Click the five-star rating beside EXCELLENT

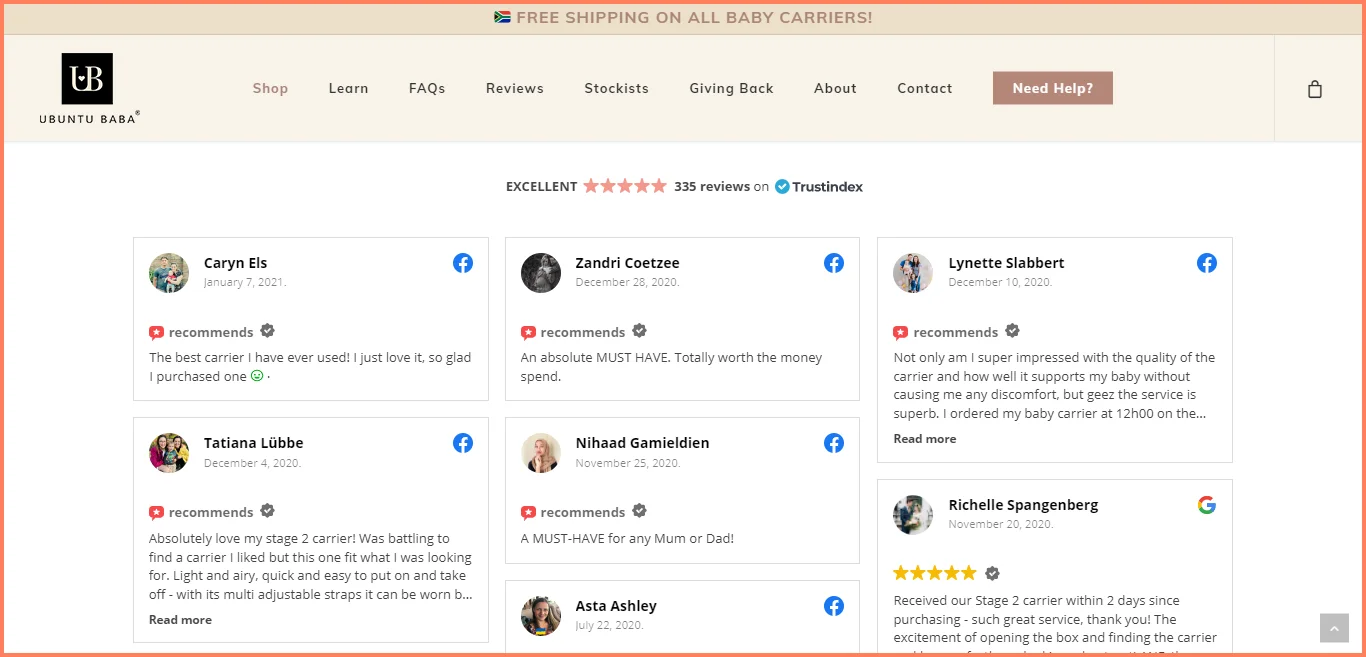(625, 186)
